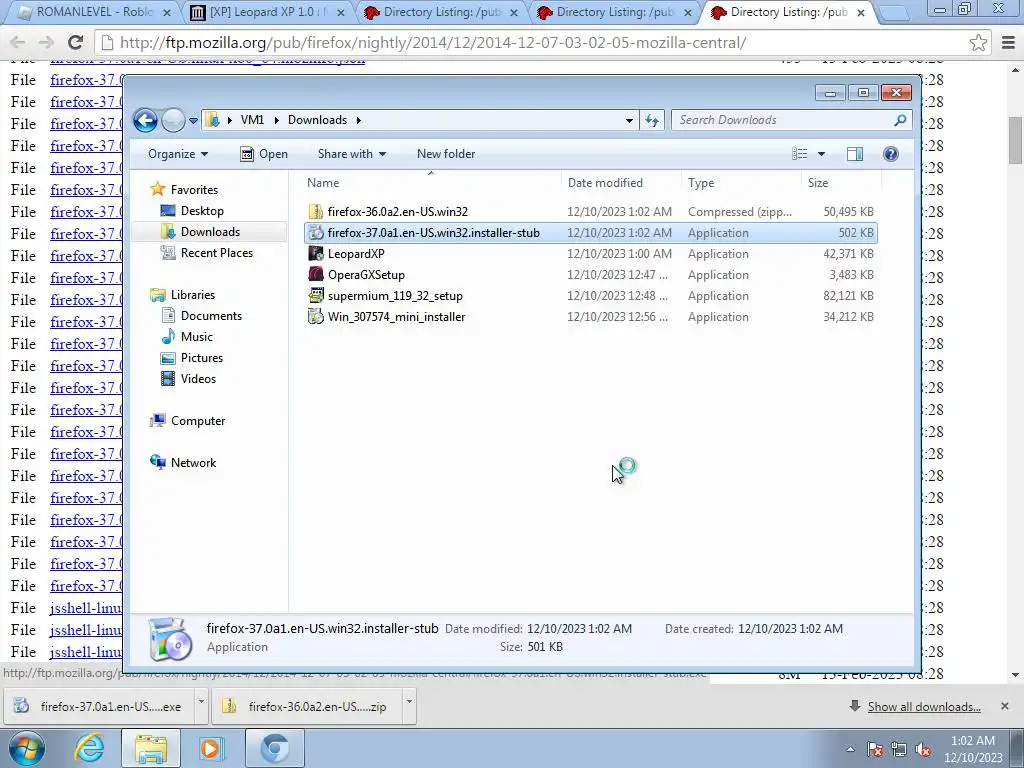
Task: Select firefox-36.0a2.en-US.win32 zip file
Action: (590, 212)
